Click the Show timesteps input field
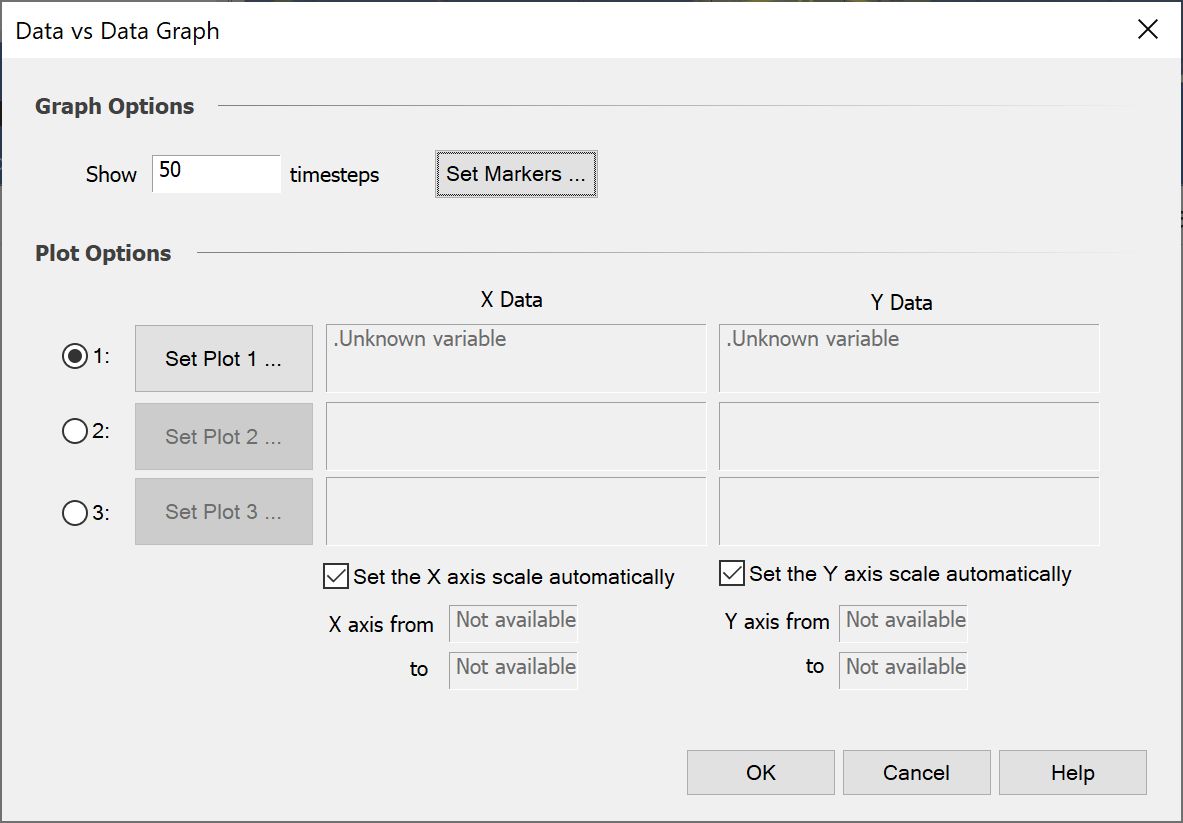Screen dimensions: 1183x823 coord(217,174)
